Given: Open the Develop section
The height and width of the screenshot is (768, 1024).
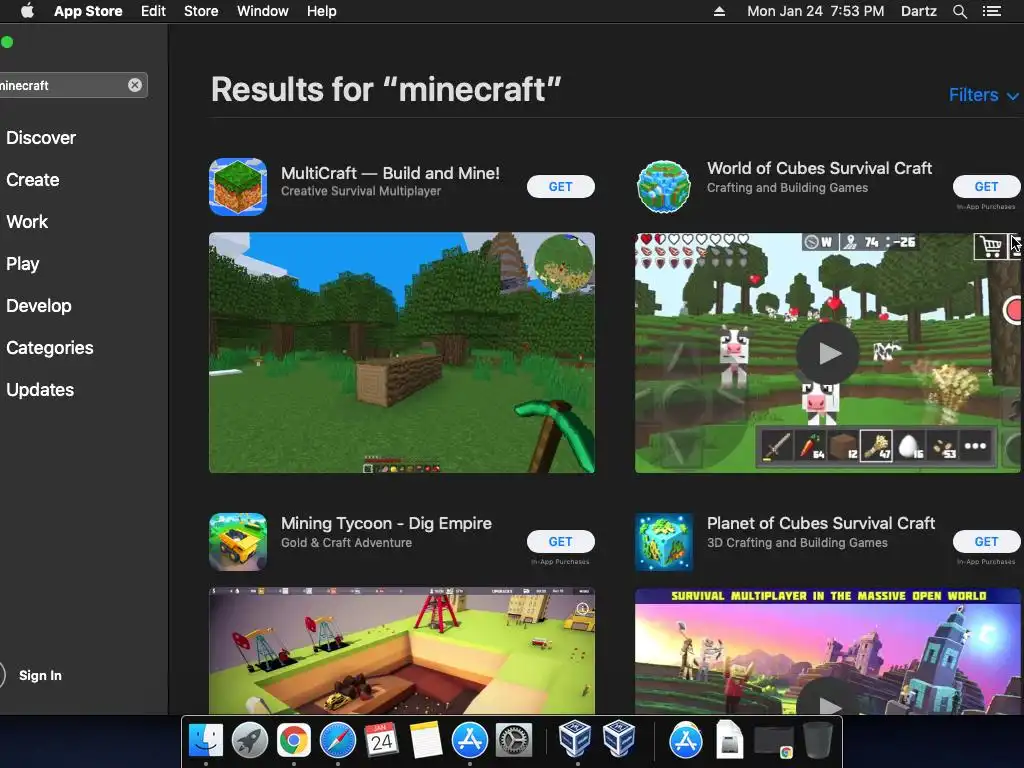Looking at the screenshot, I should tap(39, 306).
